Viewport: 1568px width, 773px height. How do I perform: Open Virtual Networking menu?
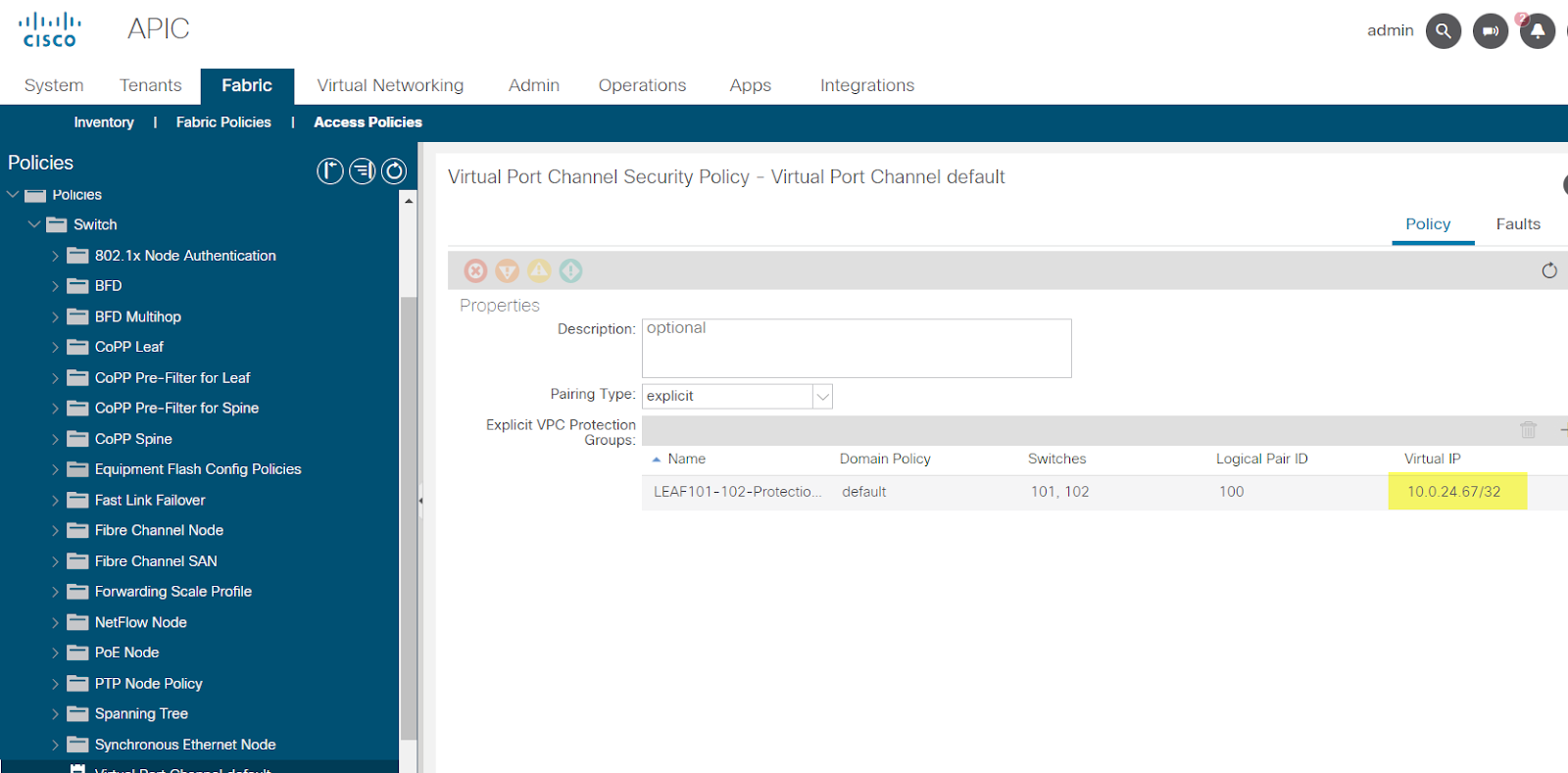[390, 85]
